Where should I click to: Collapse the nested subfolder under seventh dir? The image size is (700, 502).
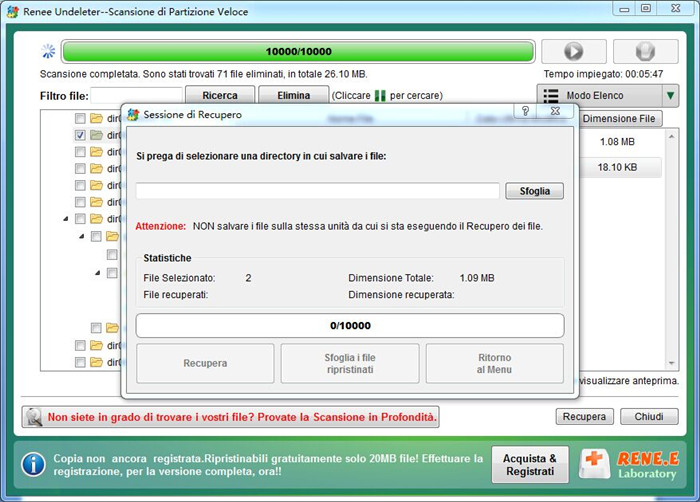pyautogui.click(x=82, y=236)
